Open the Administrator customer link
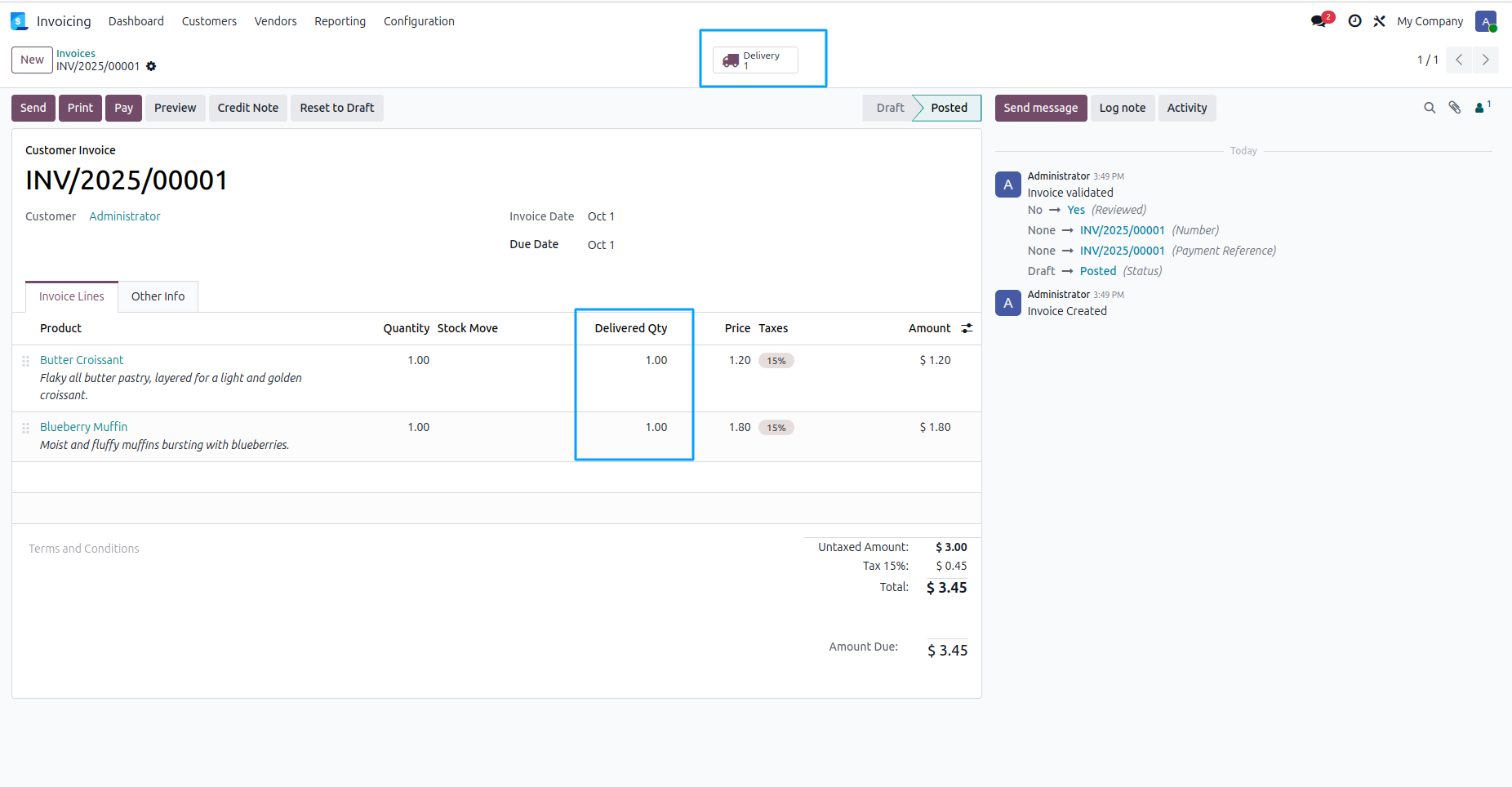Image resolution: width=1512 pixels, height=787 pixels. 125,216
